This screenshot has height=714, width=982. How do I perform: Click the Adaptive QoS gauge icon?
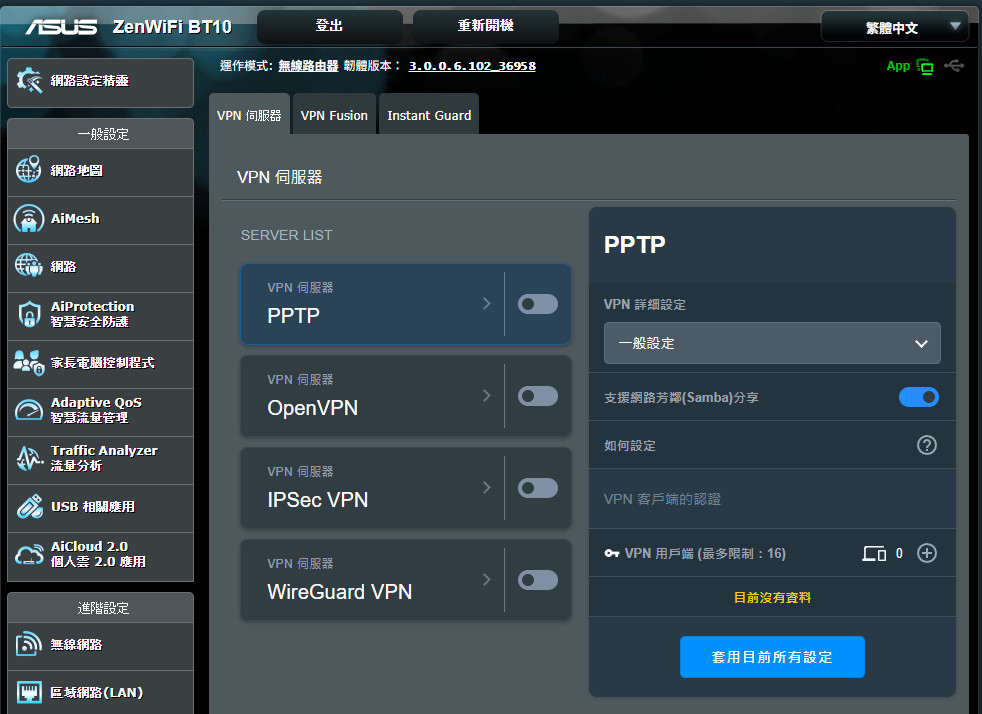click(x=29, y=410)
